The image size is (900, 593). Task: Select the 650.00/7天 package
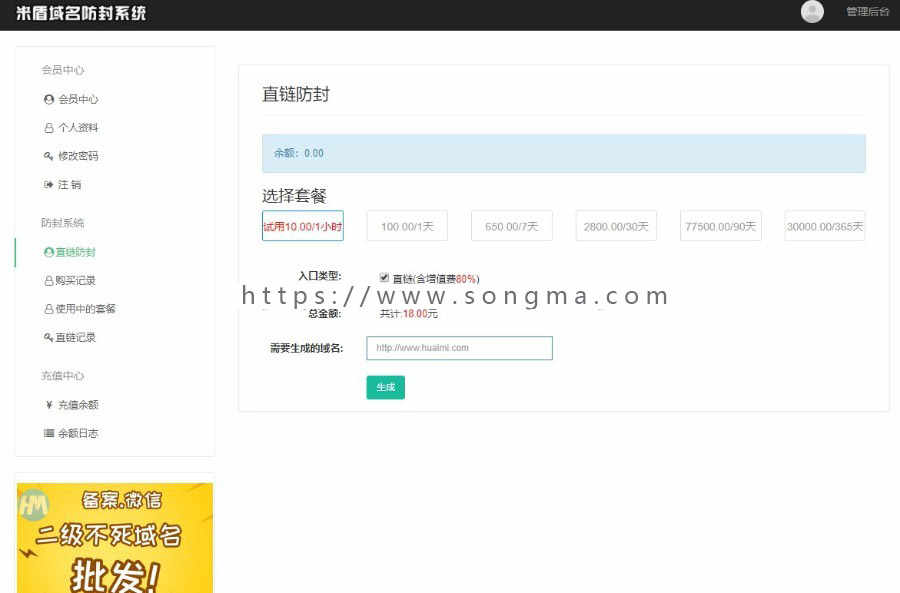pyautogui.click(x=511, y=226)
